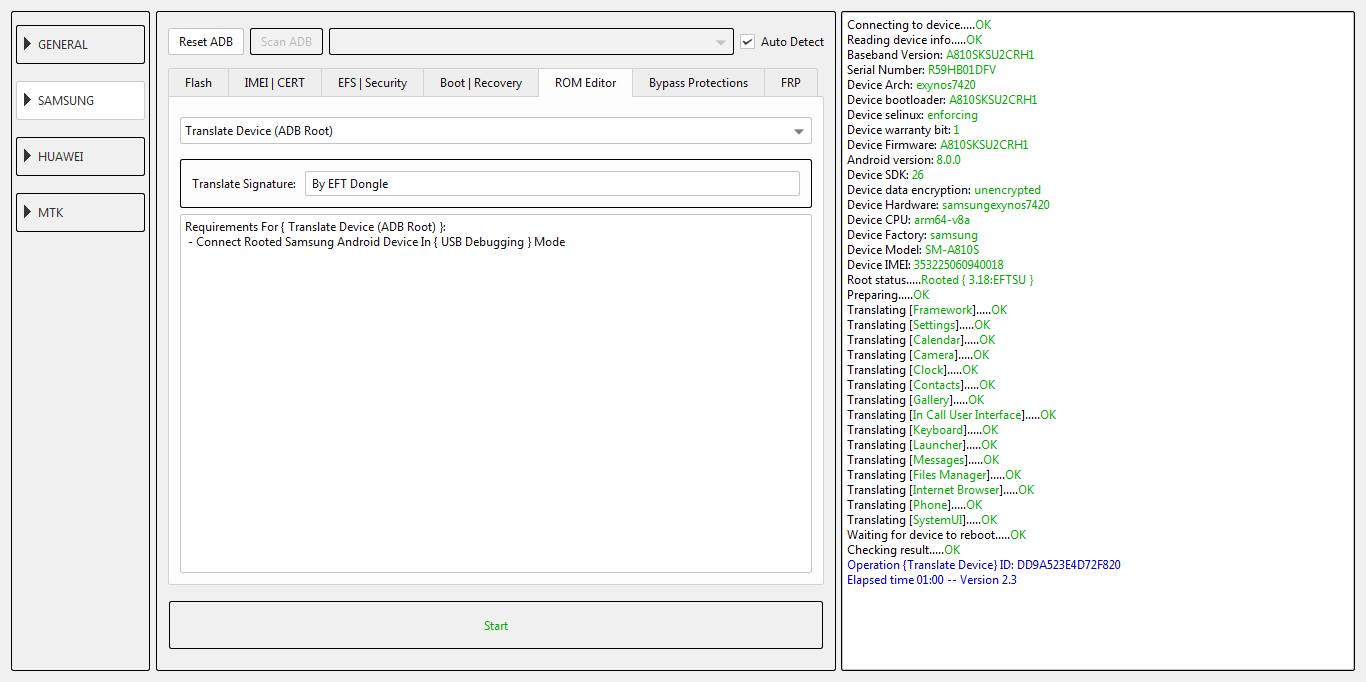
Task: Click the Device IMEI 353225060940018 line
Action: tap(925, 265)
